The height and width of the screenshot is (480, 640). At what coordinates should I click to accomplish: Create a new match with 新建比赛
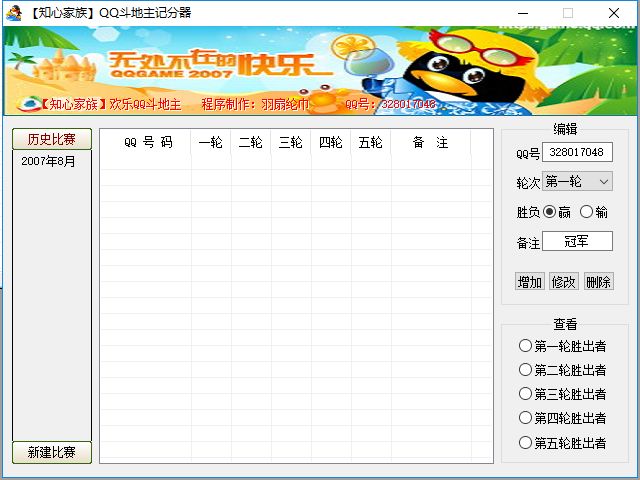[x=52, y=452]
